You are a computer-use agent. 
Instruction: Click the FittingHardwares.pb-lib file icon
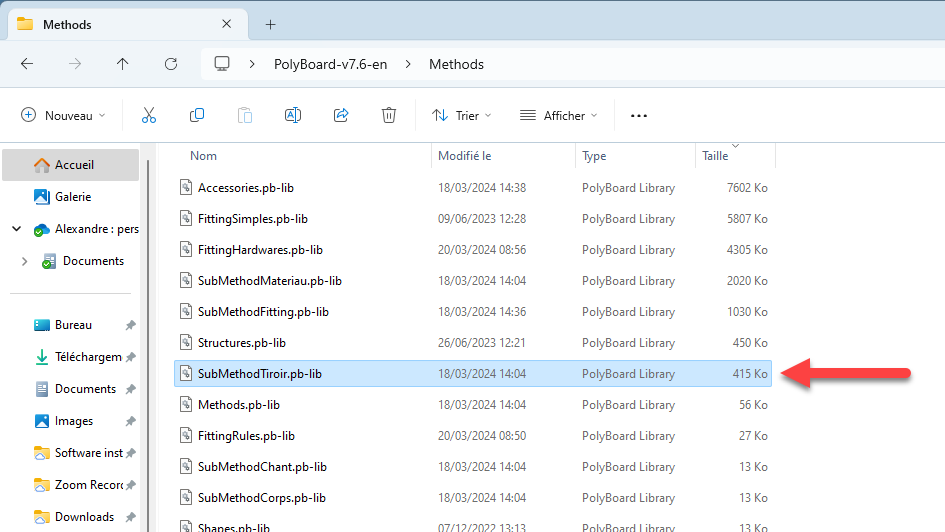[x=186, y=249]
